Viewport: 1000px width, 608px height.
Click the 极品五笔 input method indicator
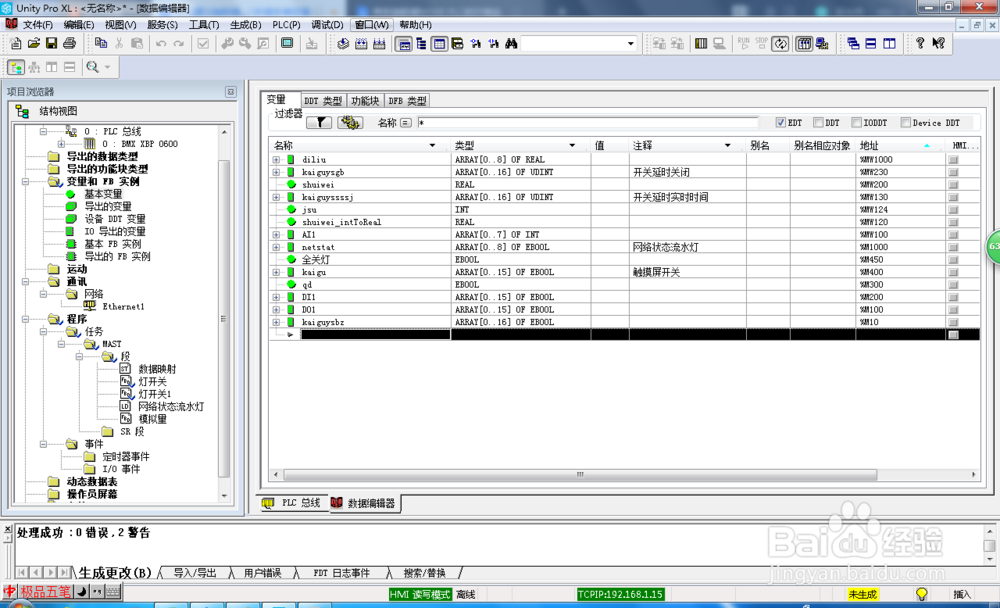[x=45, y=592]
